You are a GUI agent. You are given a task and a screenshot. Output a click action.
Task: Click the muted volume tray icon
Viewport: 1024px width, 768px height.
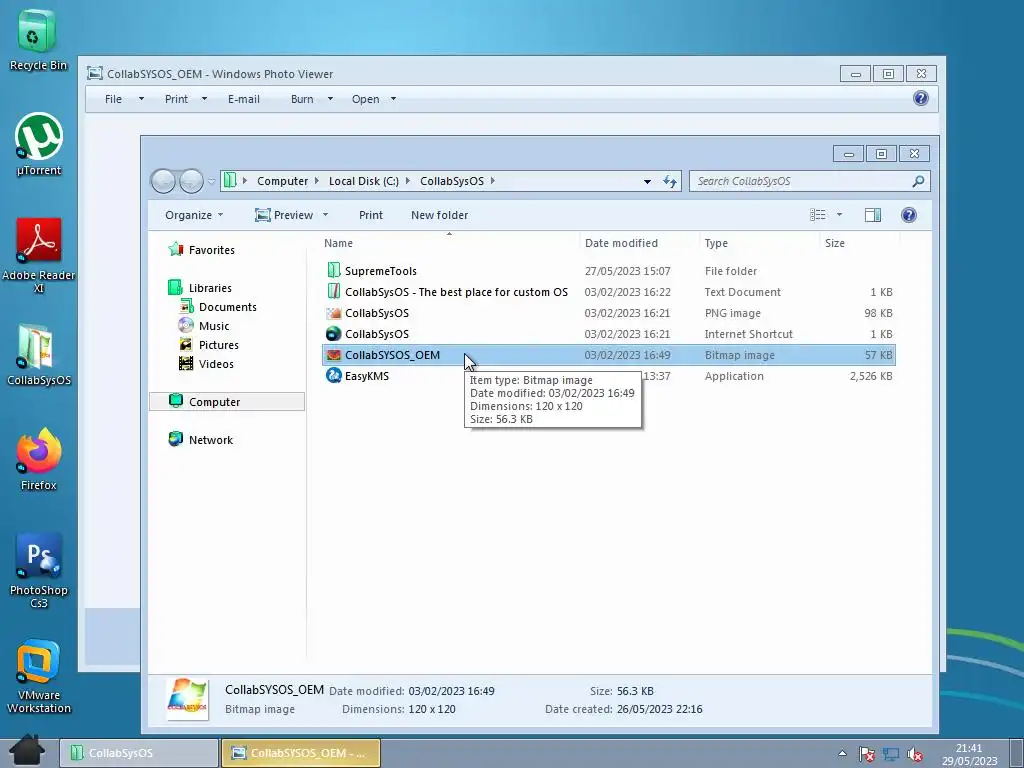tap(915, 754)
